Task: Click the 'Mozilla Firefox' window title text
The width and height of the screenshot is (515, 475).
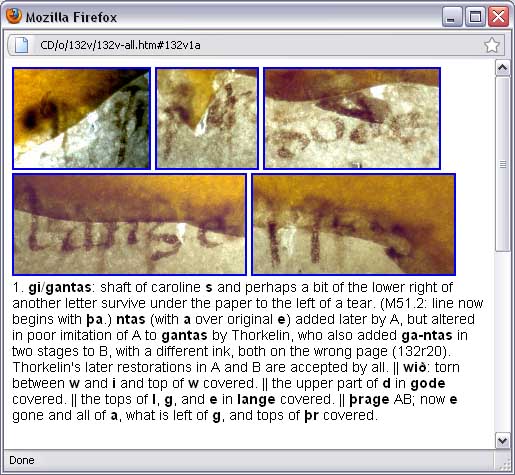Action: 71,17
